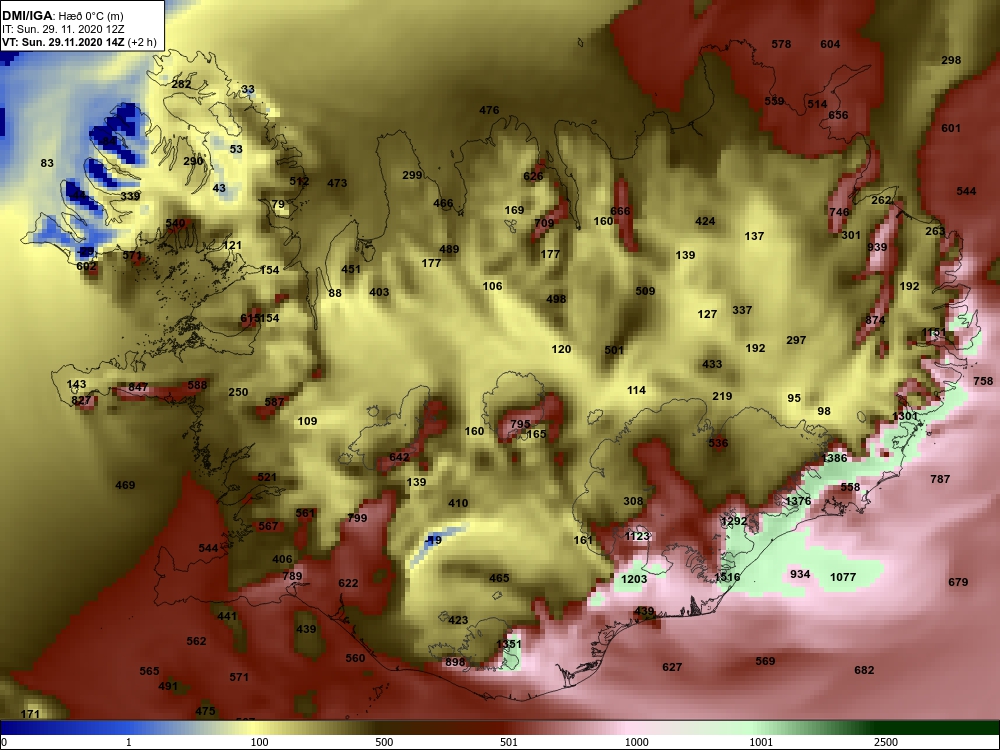
Task: Select the map value '1292'
Action: (x=734, y=521)
